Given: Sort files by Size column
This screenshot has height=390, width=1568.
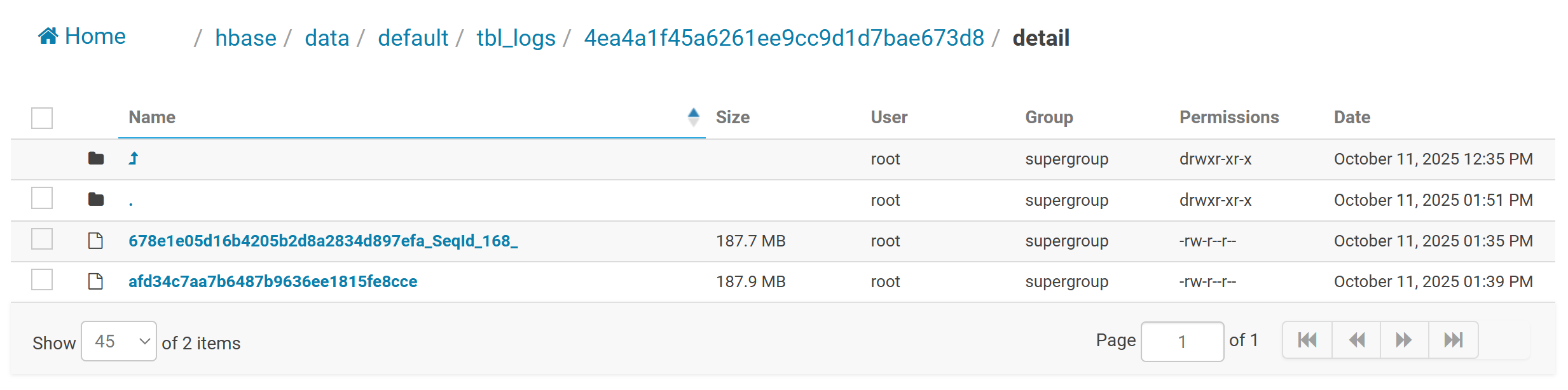Looking at the screenshot, I should point(732,118).
